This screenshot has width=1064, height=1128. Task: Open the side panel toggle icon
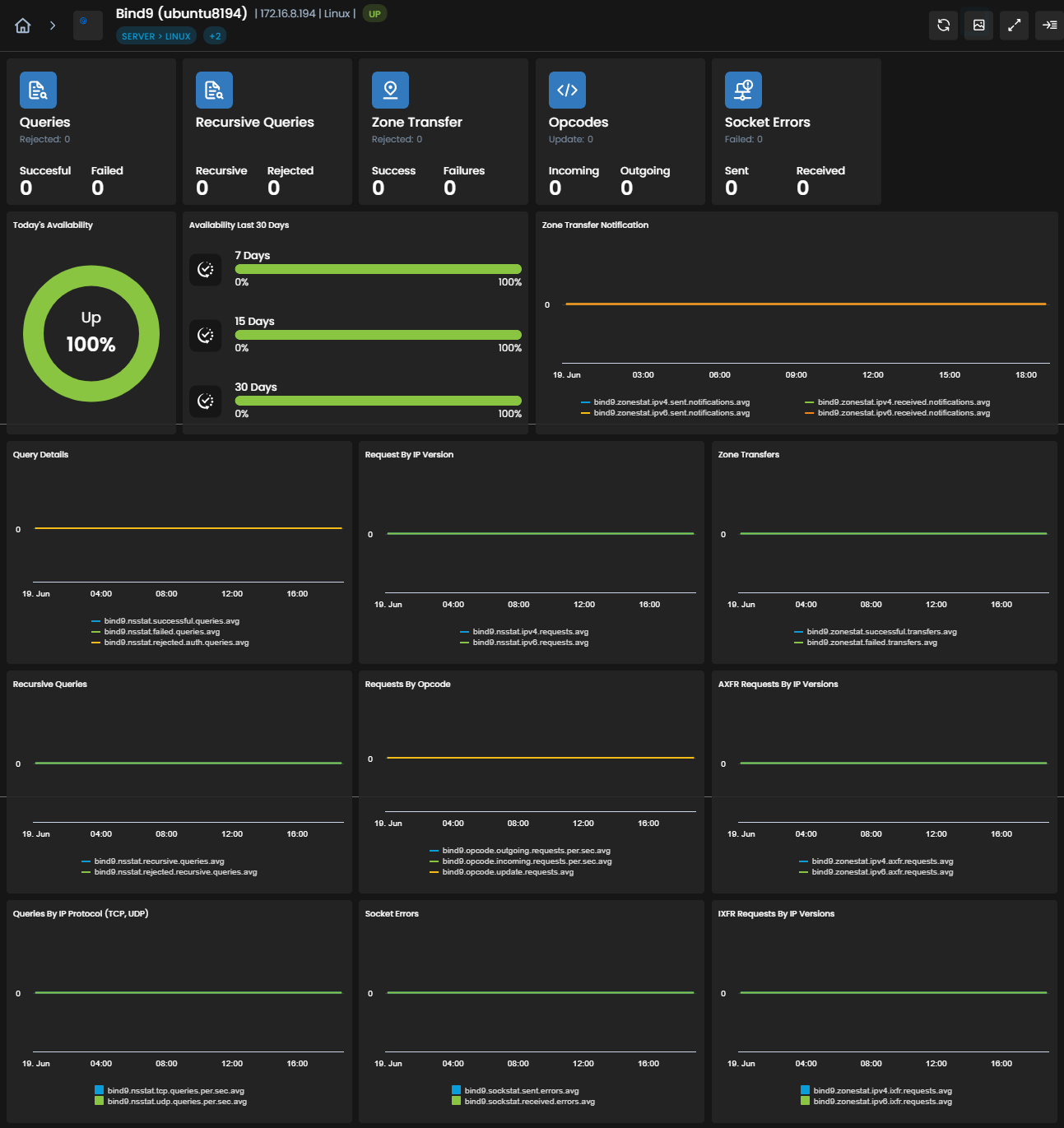coord(1050,26)
